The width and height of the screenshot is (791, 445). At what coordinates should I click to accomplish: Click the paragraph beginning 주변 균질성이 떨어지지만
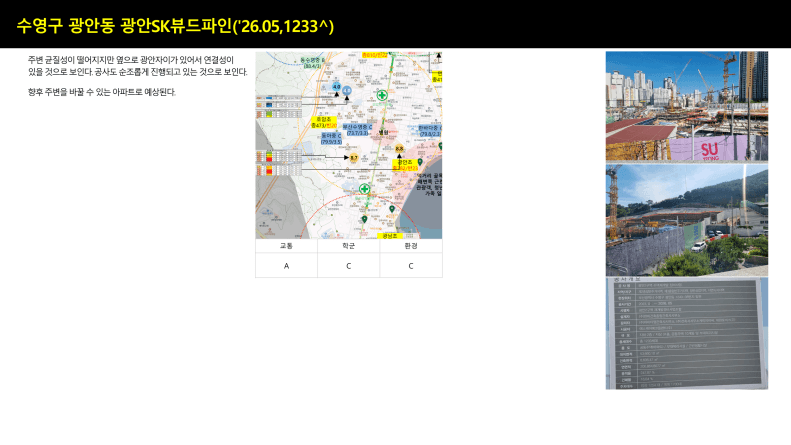138,66
